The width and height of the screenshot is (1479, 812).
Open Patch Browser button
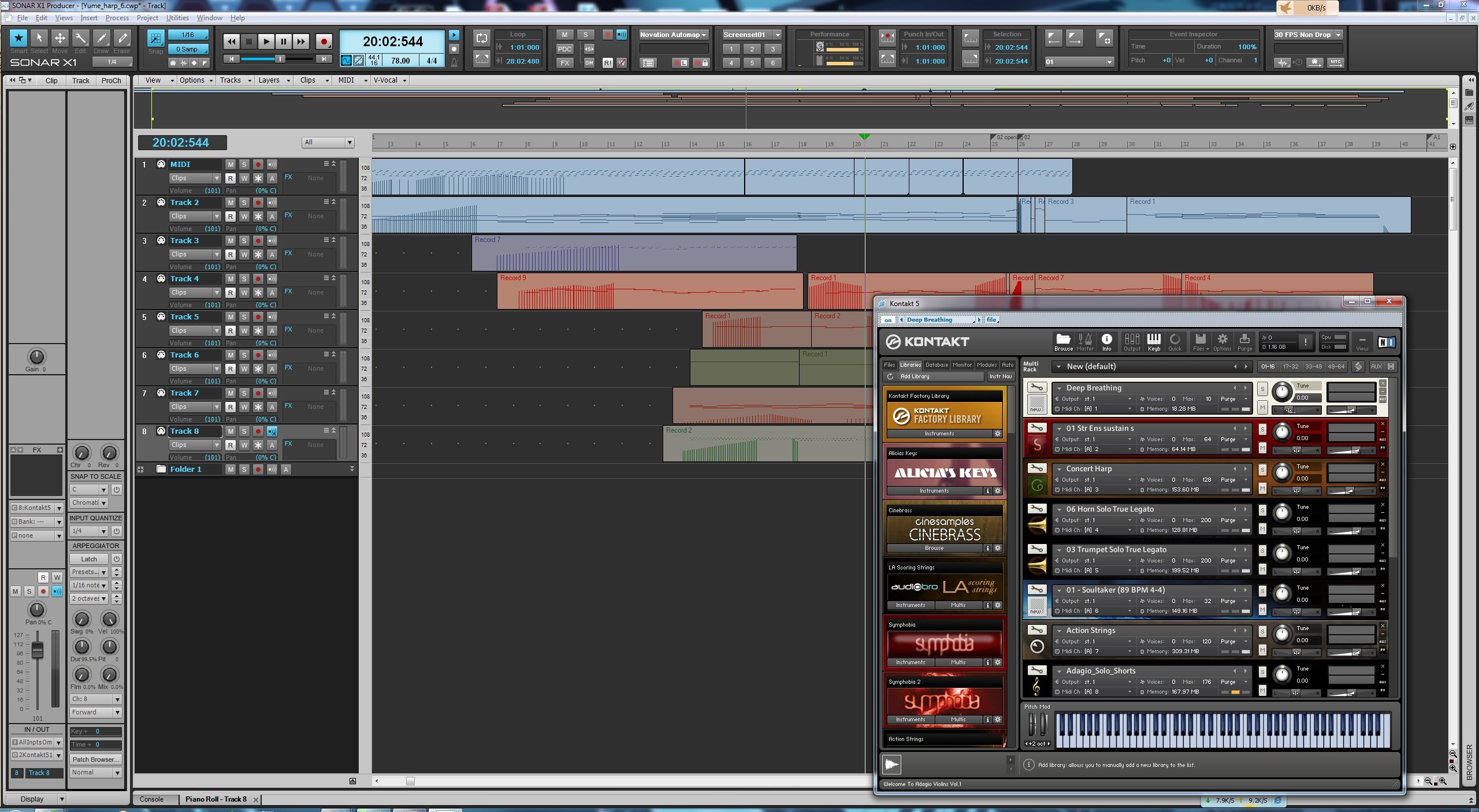[95, 759]
